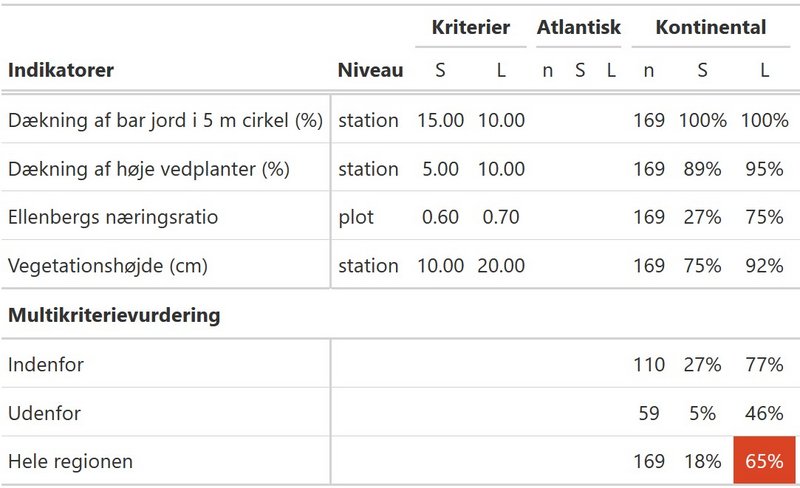Select the 110 count in Indenfor row
Viewport: 800px width, 488px height.
649,364
